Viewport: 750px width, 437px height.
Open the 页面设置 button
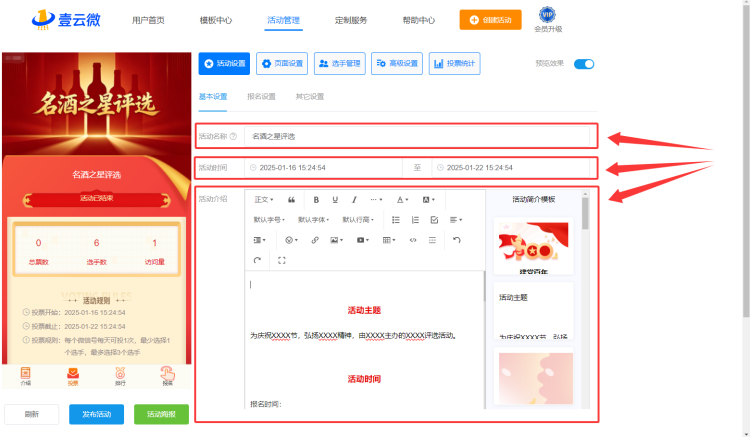282,64
